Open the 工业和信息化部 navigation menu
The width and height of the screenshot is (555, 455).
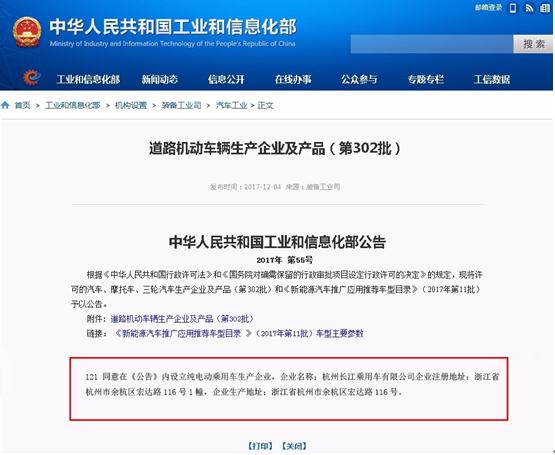pos(88,79)
